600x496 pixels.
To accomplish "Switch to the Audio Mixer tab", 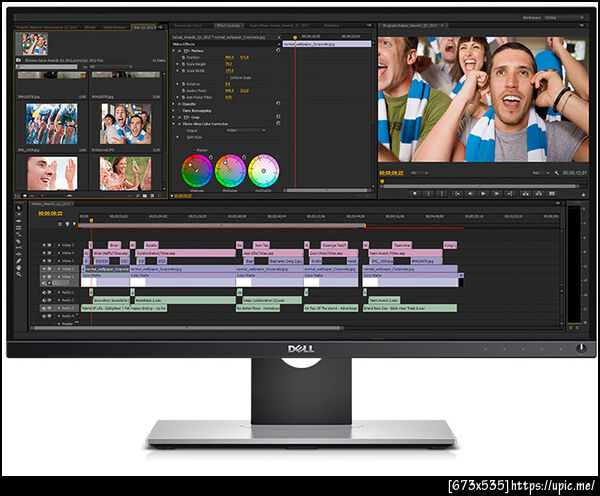I will (279, 26).
